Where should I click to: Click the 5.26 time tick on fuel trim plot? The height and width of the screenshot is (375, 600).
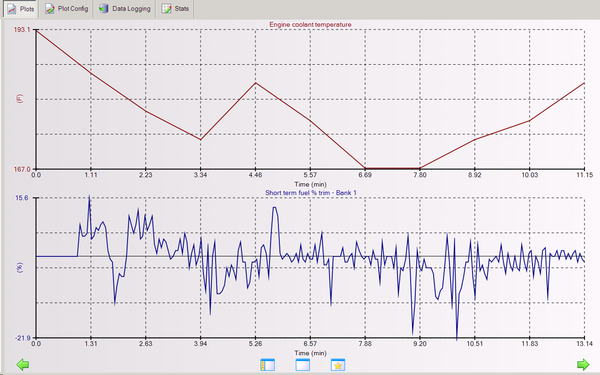(256, 344)
